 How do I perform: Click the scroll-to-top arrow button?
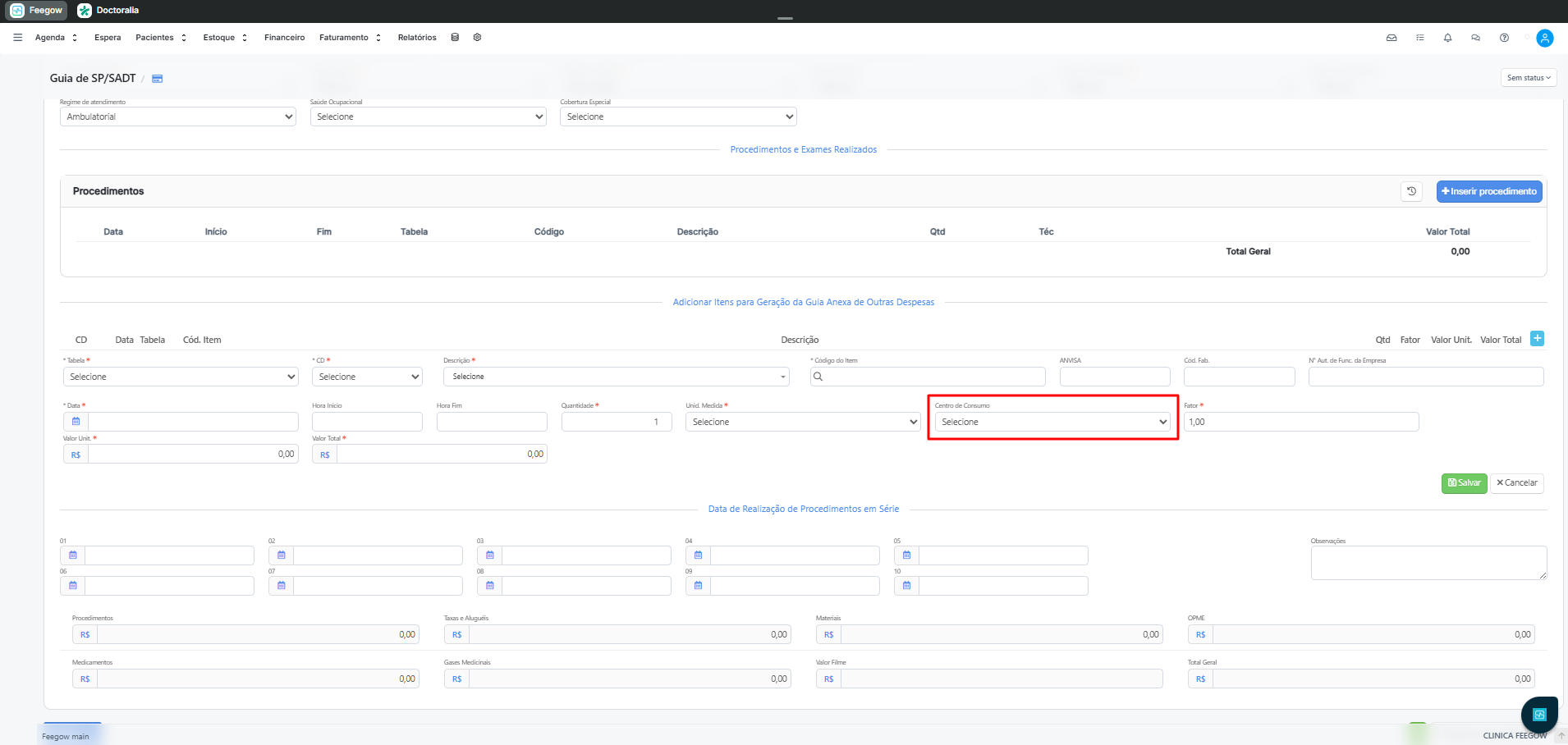click(x=1561, y=736)
